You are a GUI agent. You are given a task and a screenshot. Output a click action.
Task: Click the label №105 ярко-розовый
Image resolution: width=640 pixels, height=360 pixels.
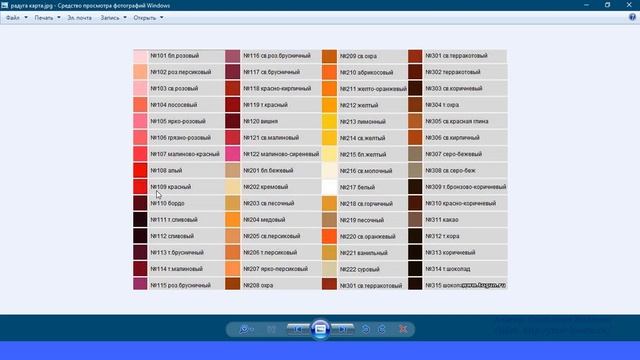tap(178, 121)
